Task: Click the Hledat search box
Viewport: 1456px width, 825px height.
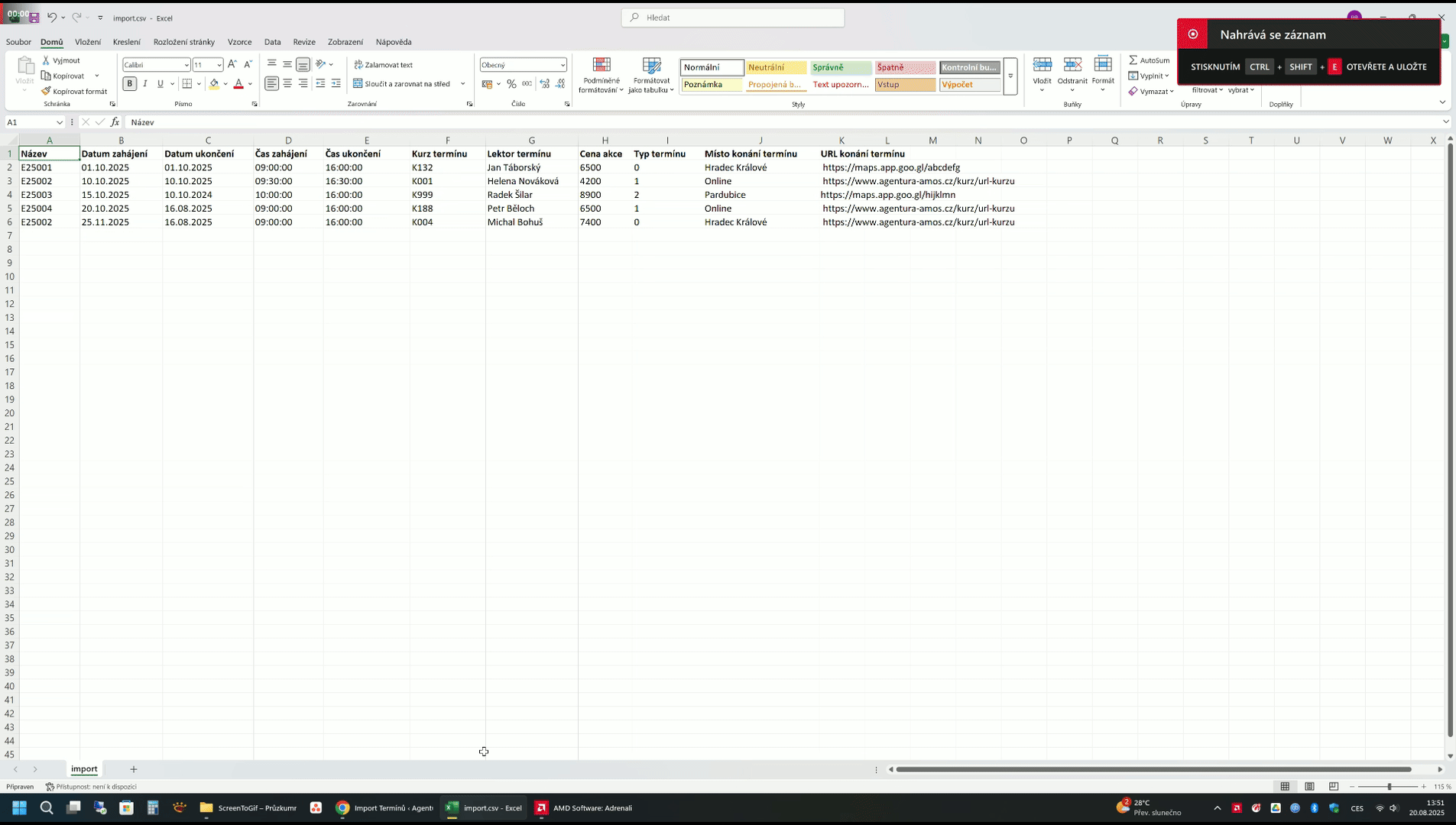Action: click(x=733, y=18)
